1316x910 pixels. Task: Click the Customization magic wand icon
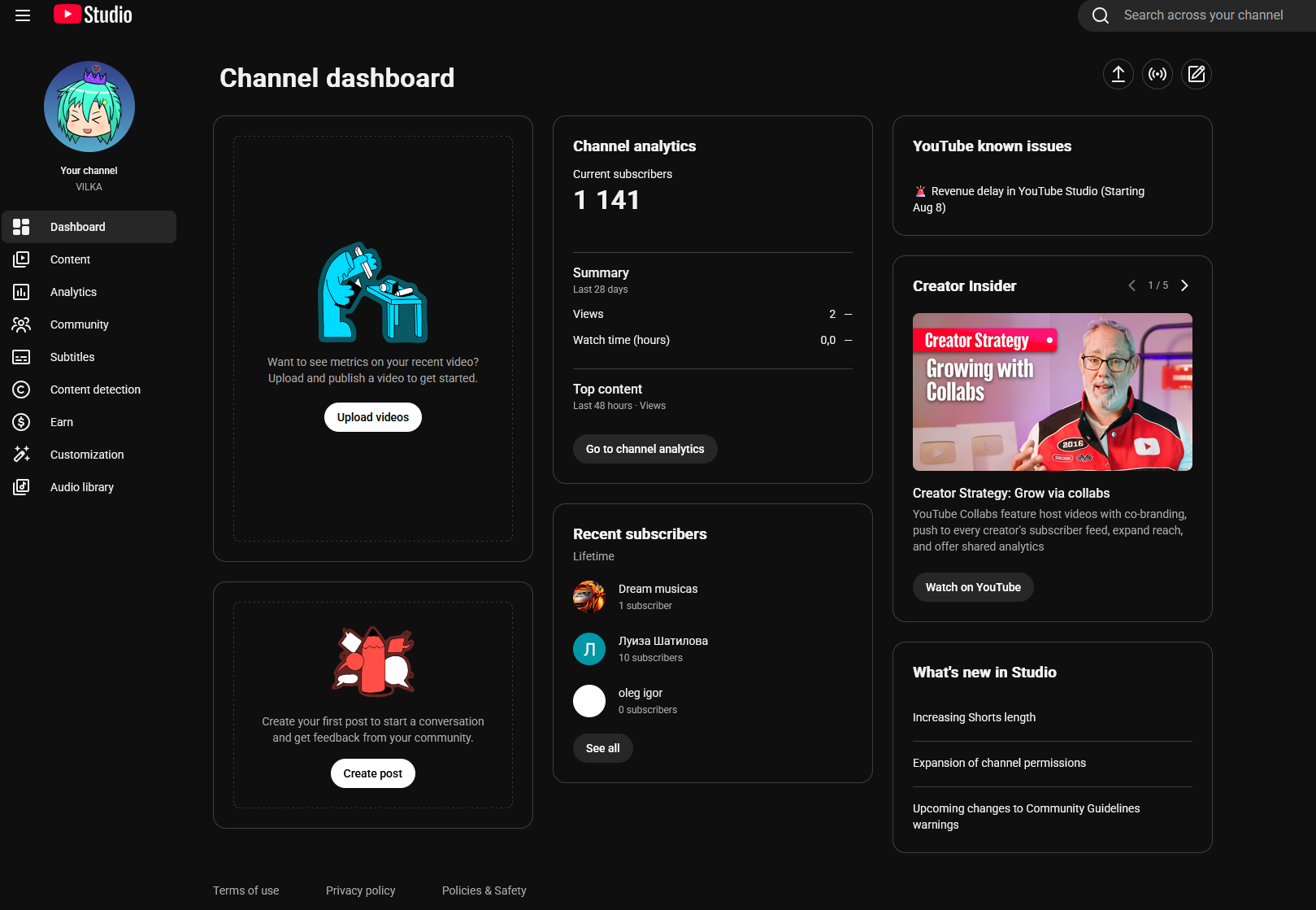(x=21, y=455)
